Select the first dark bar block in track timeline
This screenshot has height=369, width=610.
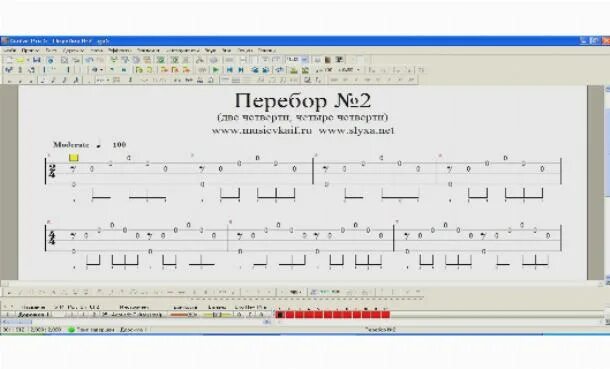(x=280, y=315)
